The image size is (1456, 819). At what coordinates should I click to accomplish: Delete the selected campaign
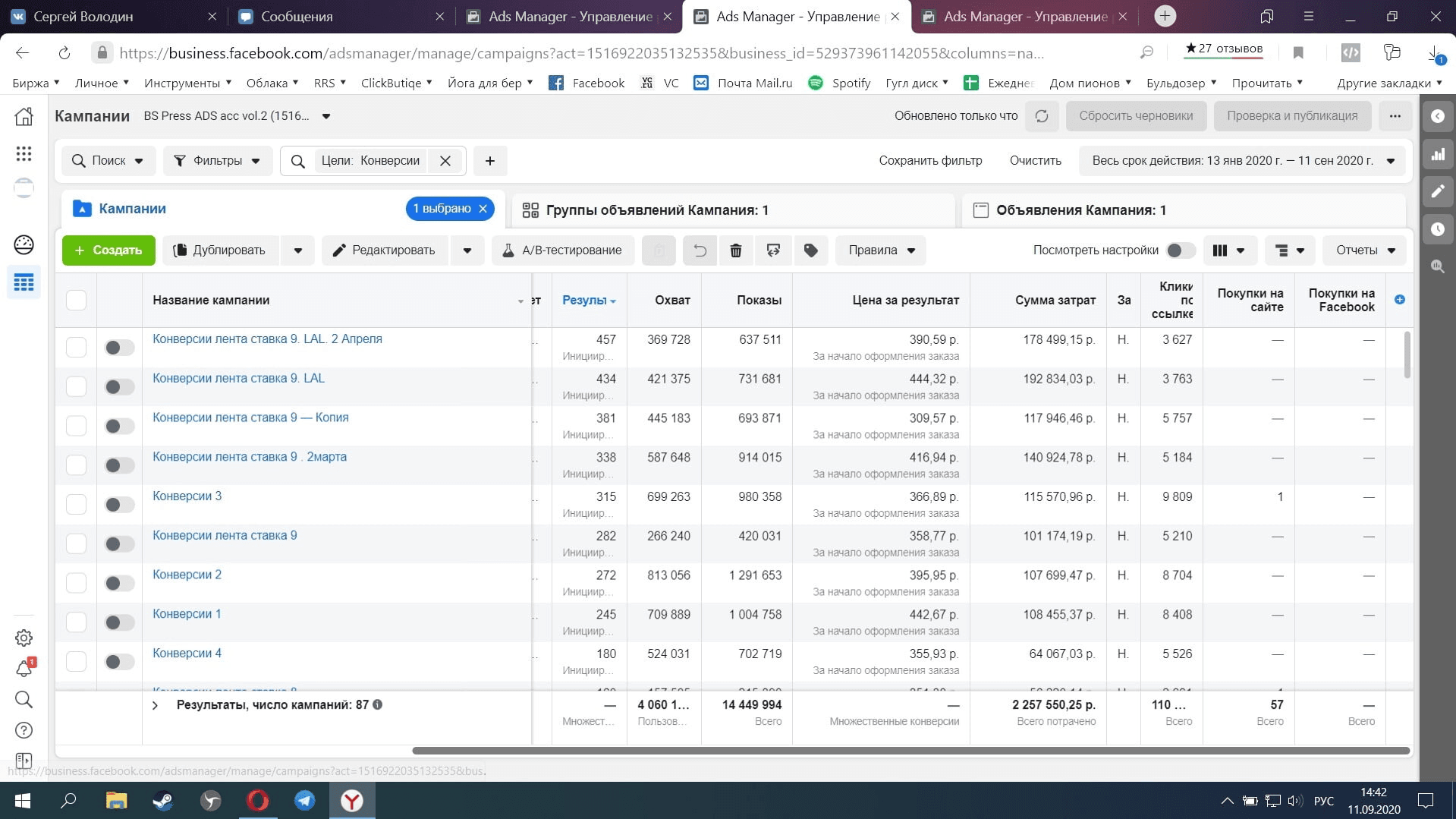736,250
